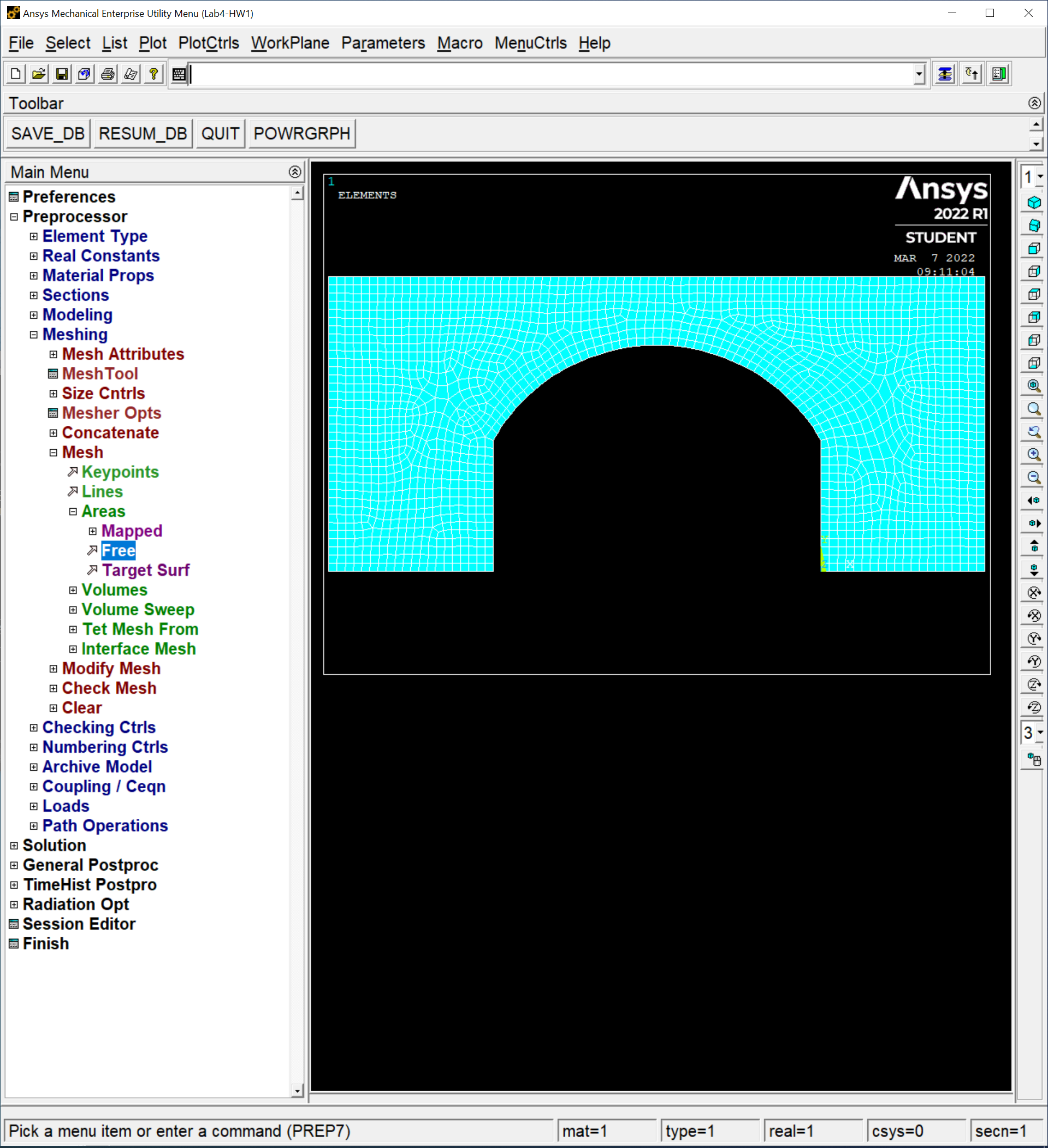Switch to isometric view with the solid cube icon
Image resolution: width=1048 pixels, height=1148 pixels.
[1034, 203]
